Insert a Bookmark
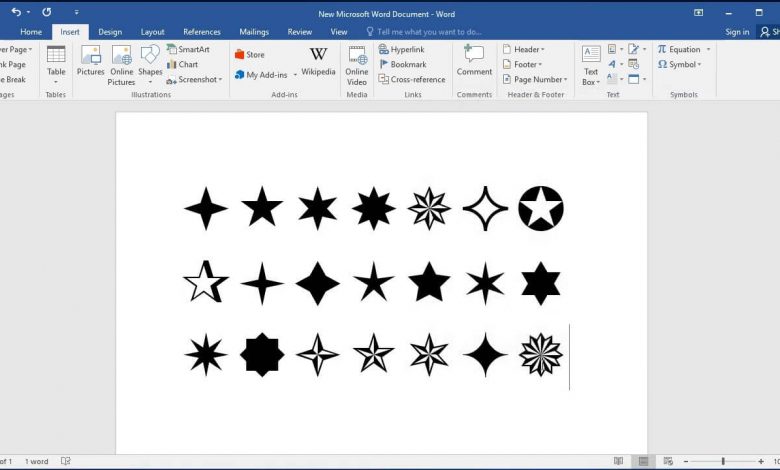Viewport: 780px width, 470px height. (x=403, y=64)
